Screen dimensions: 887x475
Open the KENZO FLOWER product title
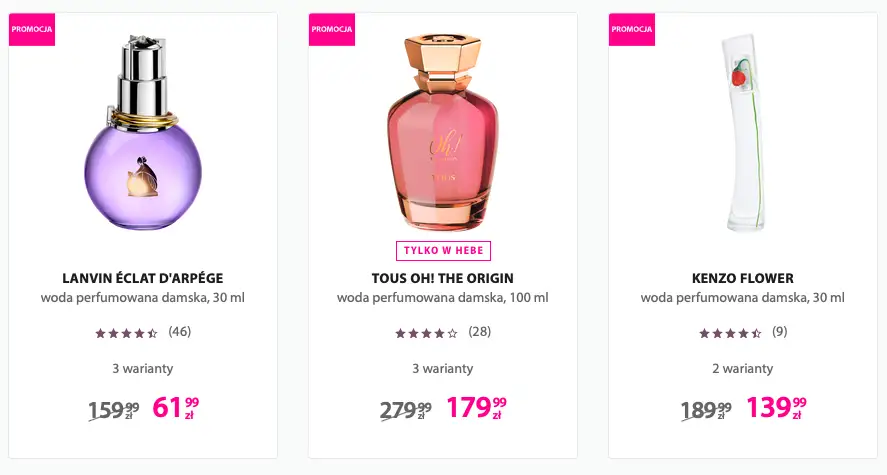pyautogui.click(x=742, y=278)
